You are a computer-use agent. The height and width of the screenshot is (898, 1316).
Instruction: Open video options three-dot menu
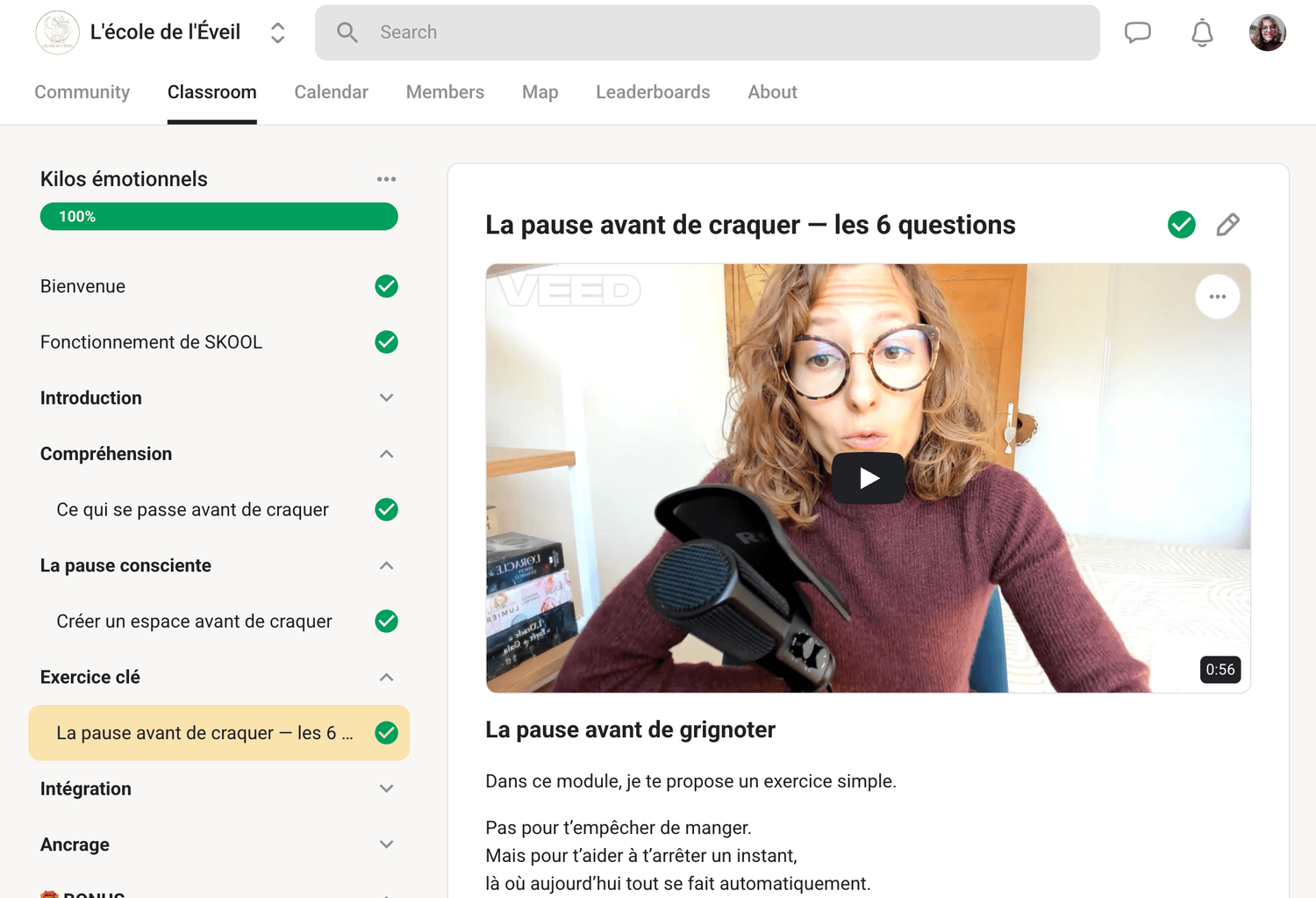tap(1218, 297)
